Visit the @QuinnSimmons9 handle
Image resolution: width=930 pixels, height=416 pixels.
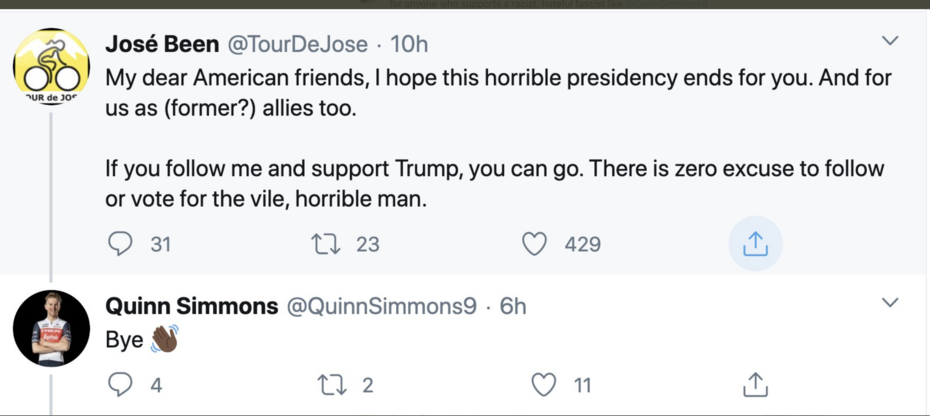point(382,306)
